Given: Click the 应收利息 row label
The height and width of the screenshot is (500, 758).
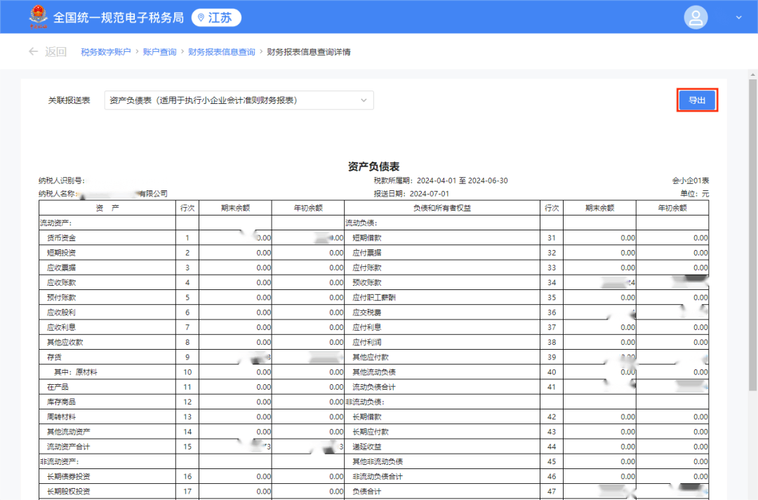Looking at the screenshot, I should [61, 327].
